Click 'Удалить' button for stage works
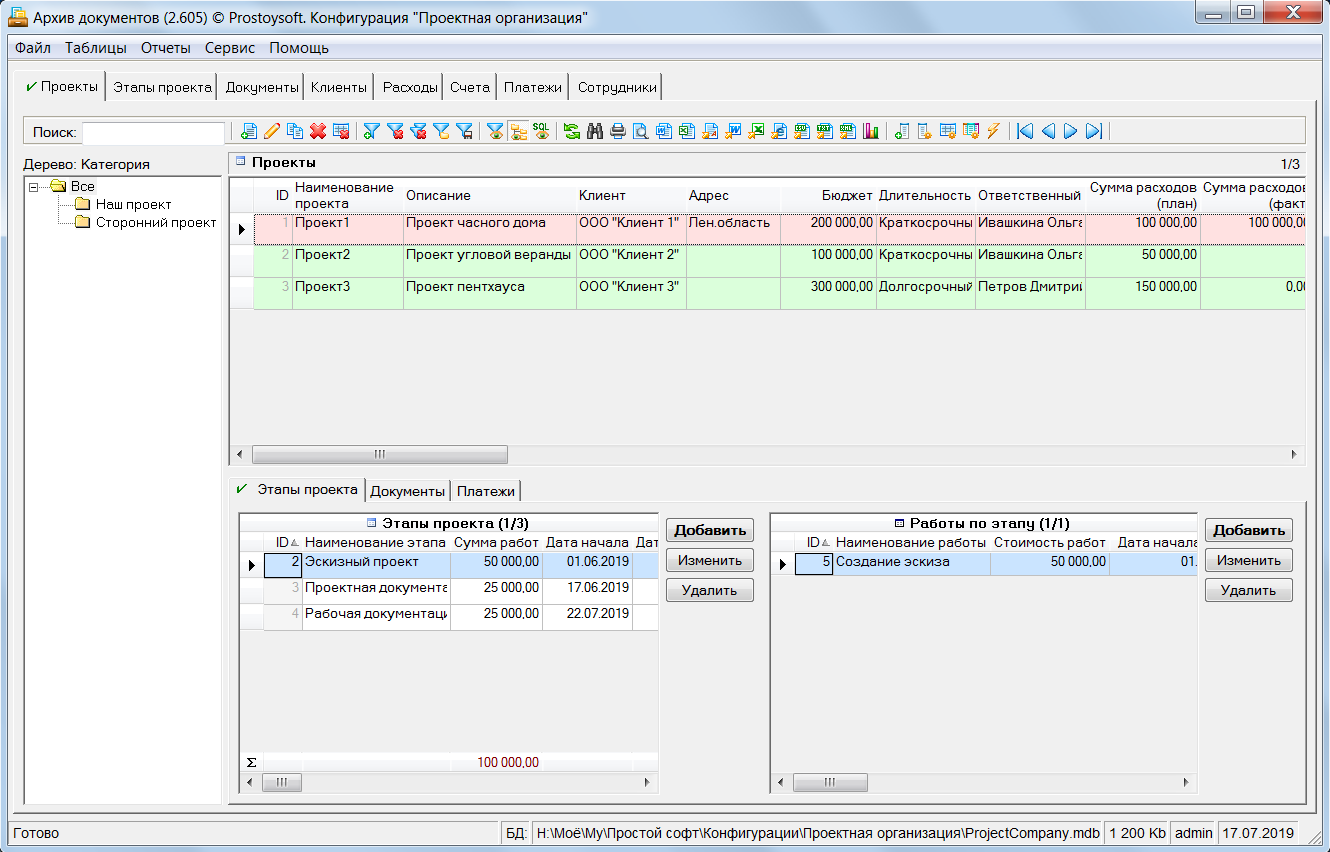This screenshot has height=852, width=1330. coord(1248,590)
